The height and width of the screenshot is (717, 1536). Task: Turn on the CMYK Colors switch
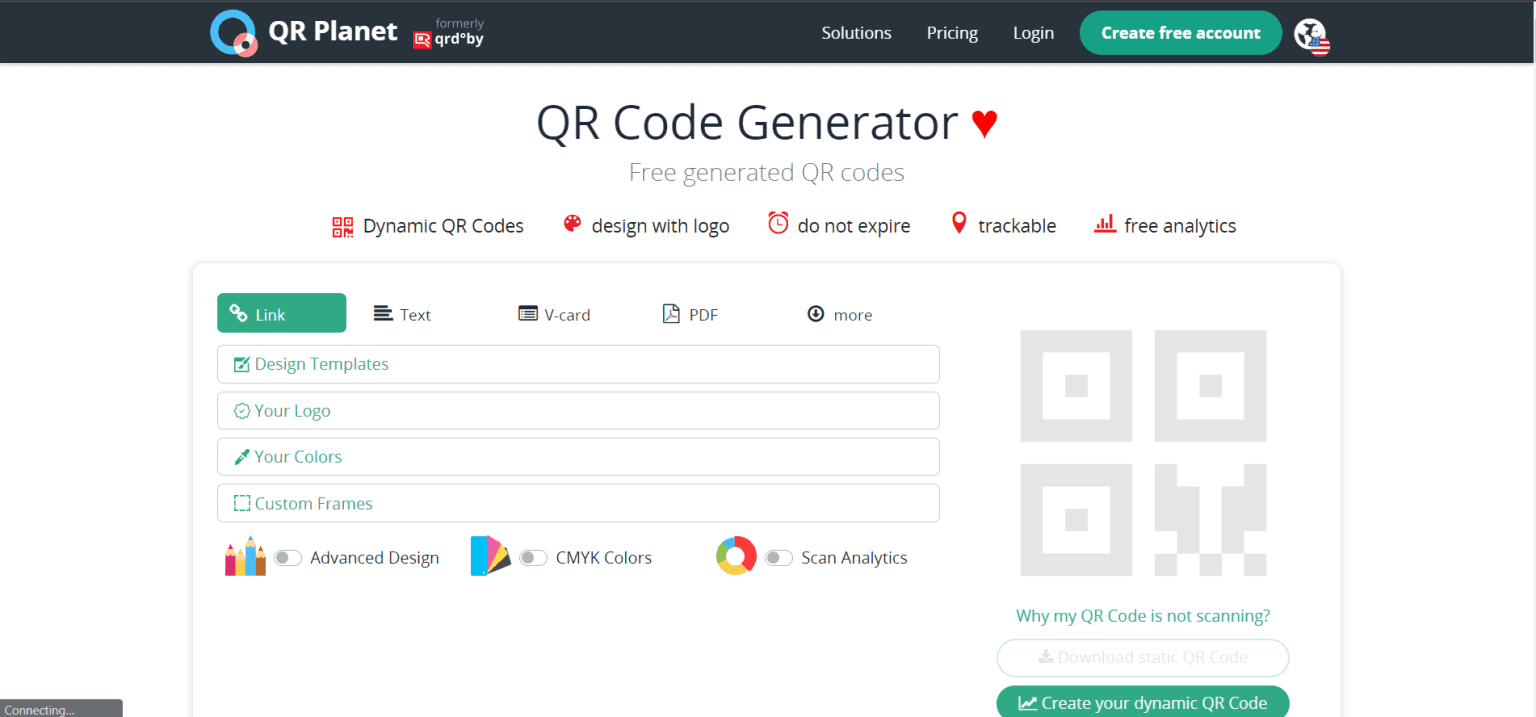[533, 557]
